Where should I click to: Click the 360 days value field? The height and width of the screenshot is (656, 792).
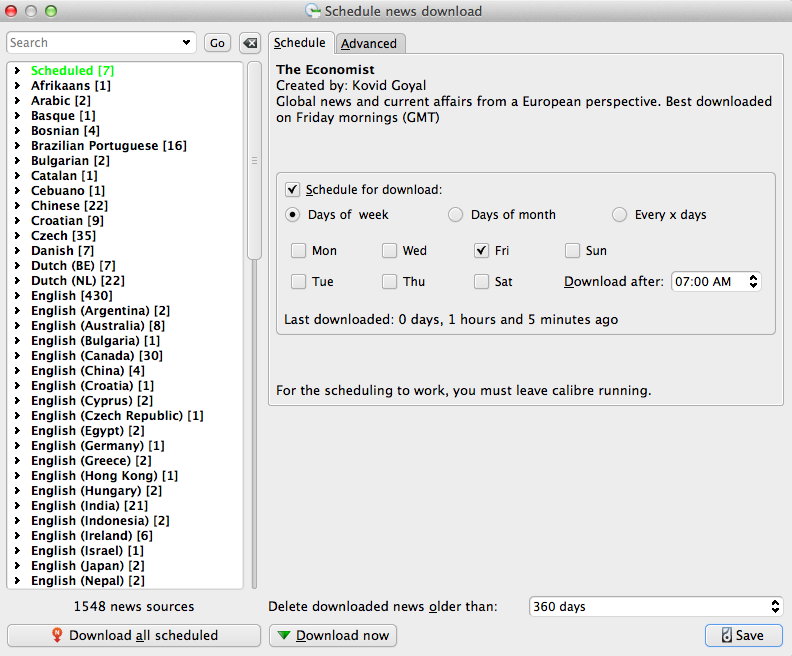[x=649, y=606]
